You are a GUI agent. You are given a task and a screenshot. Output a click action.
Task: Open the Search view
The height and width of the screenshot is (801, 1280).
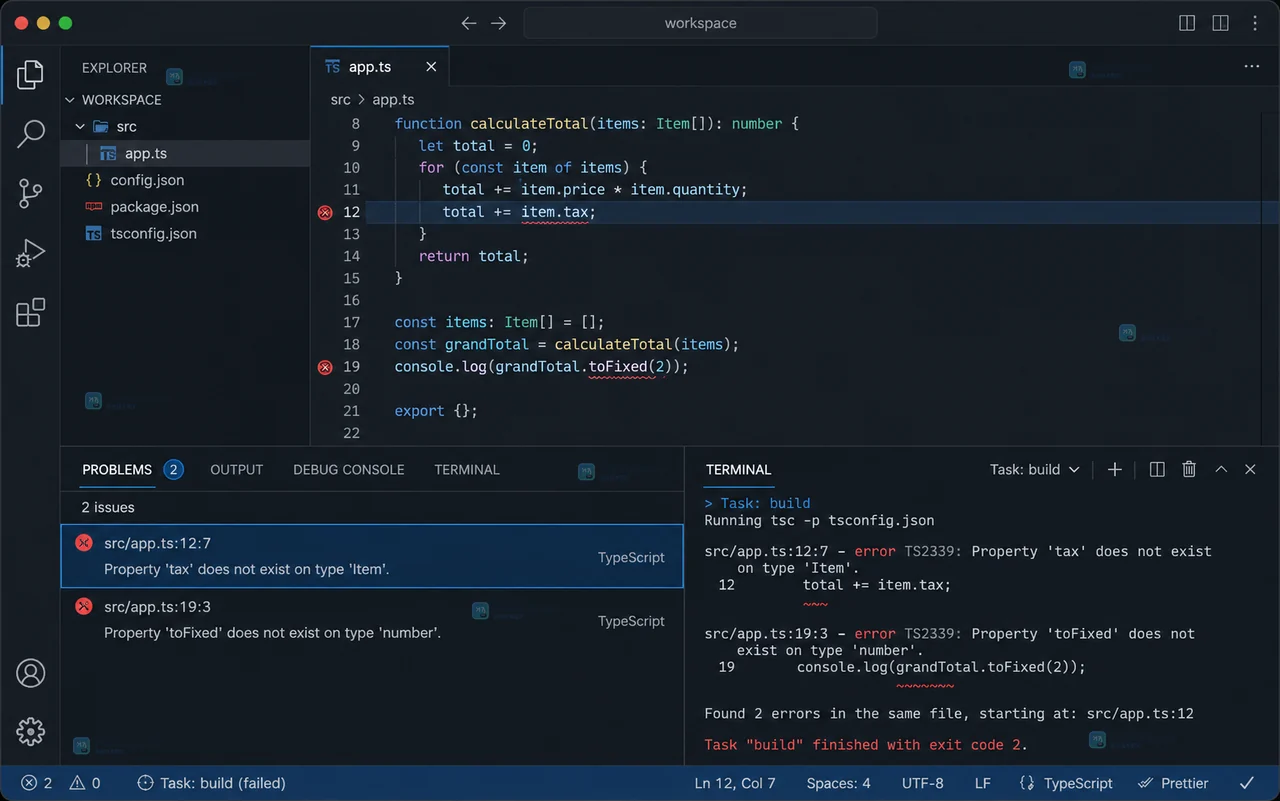(30, 133)
